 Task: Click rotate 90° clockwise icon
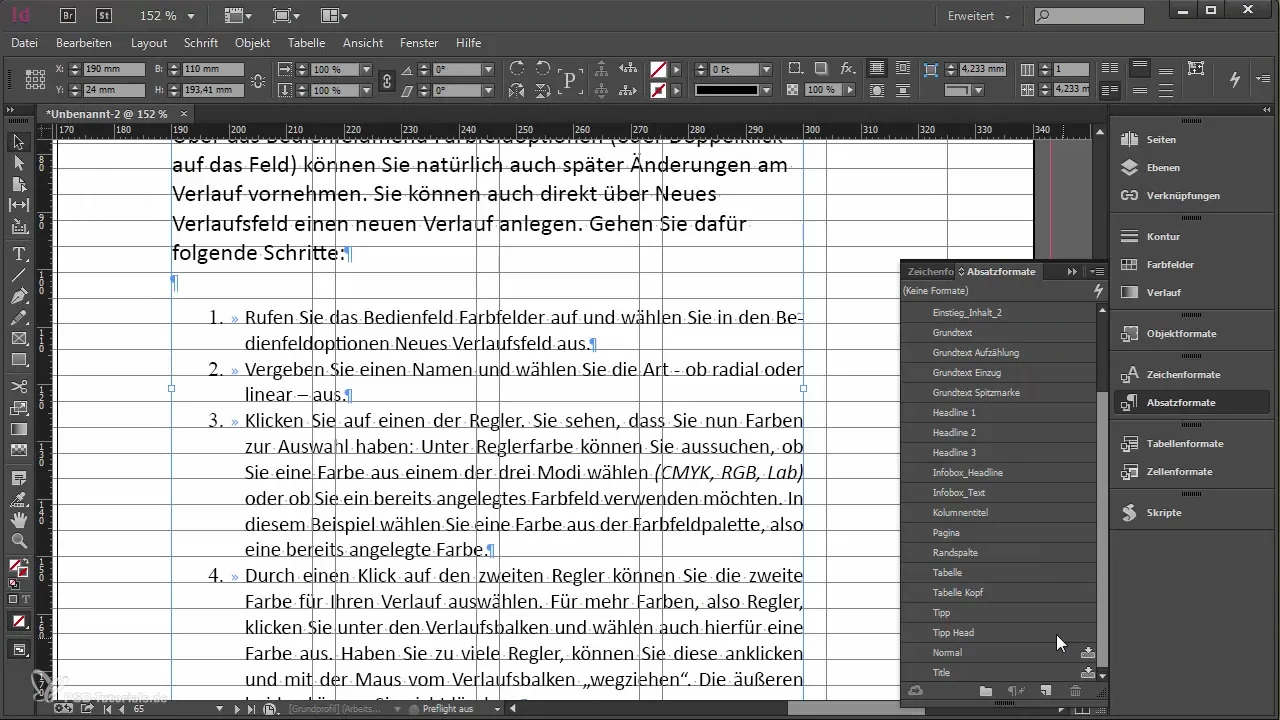pos(517,69)
